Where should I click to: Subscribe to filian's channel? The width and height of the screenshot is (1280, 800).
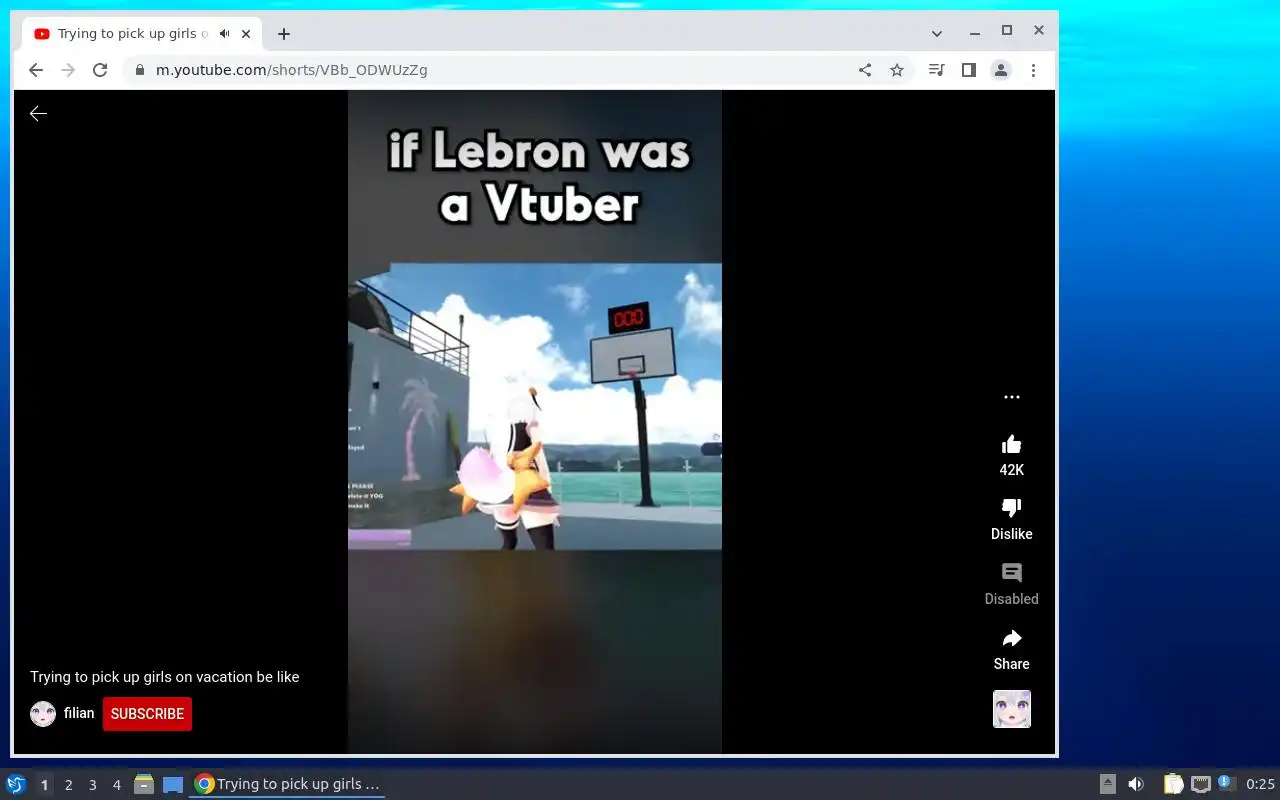[147, 714]
